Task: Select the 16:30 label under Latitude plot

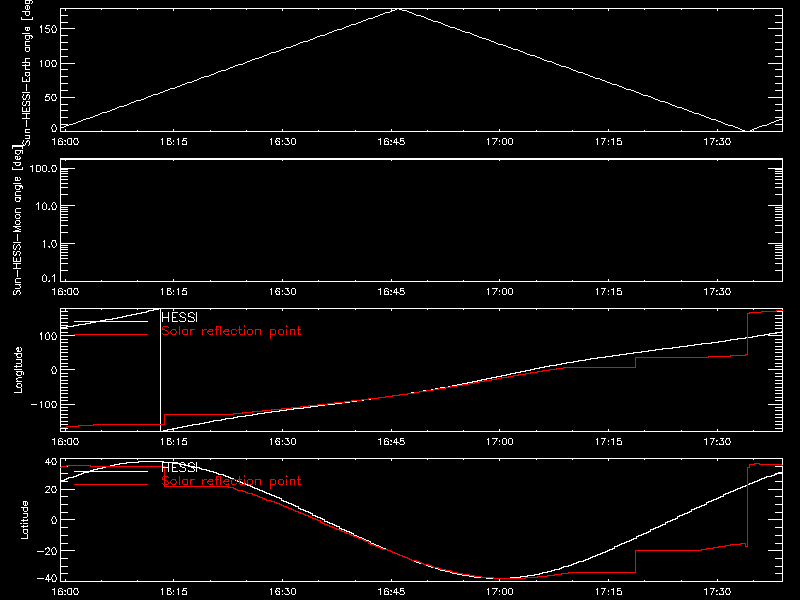Action: click(x=283, y=592)
